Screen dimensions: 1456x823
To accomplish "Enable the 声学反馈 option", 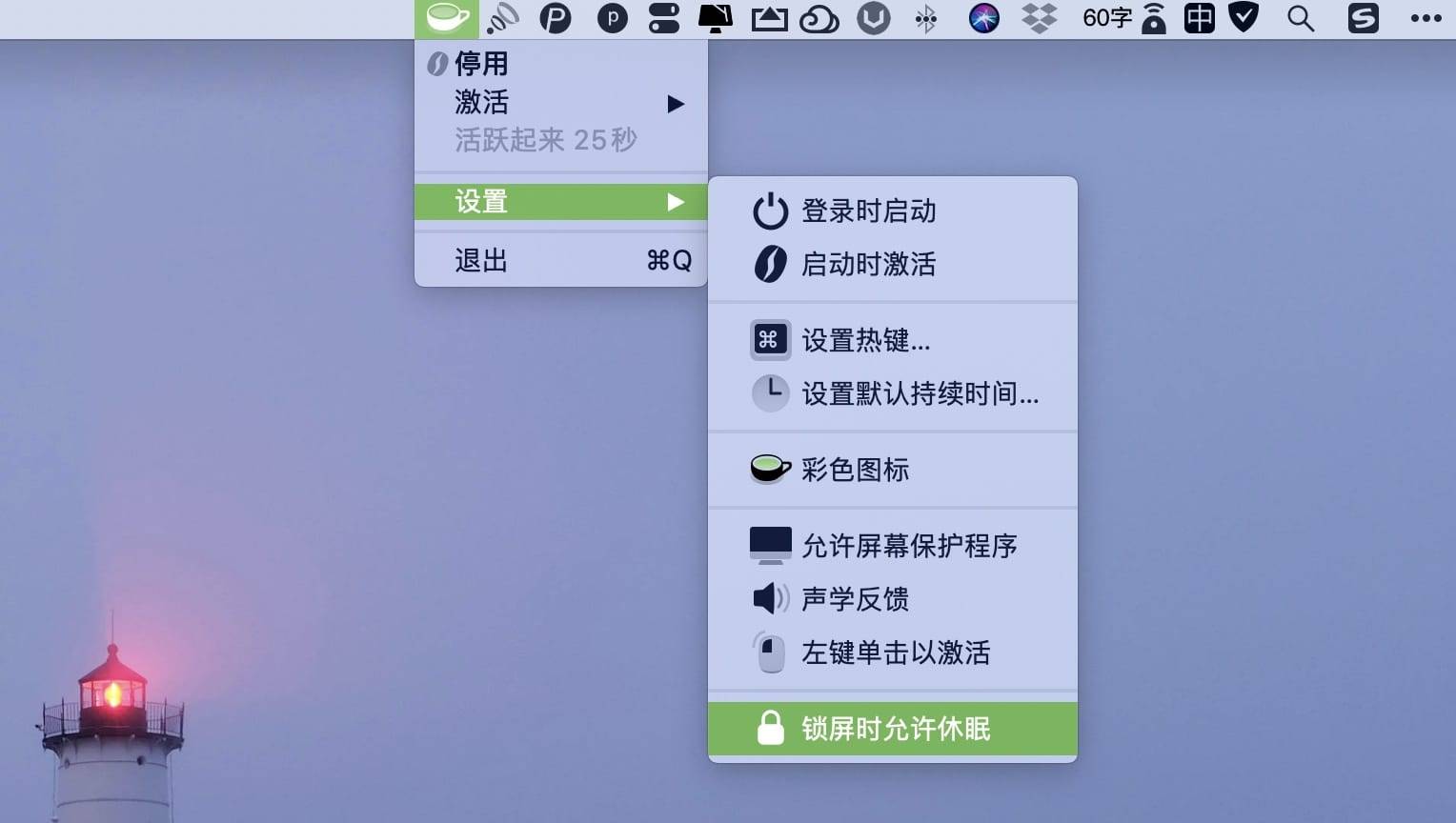I will coord(855,599).
